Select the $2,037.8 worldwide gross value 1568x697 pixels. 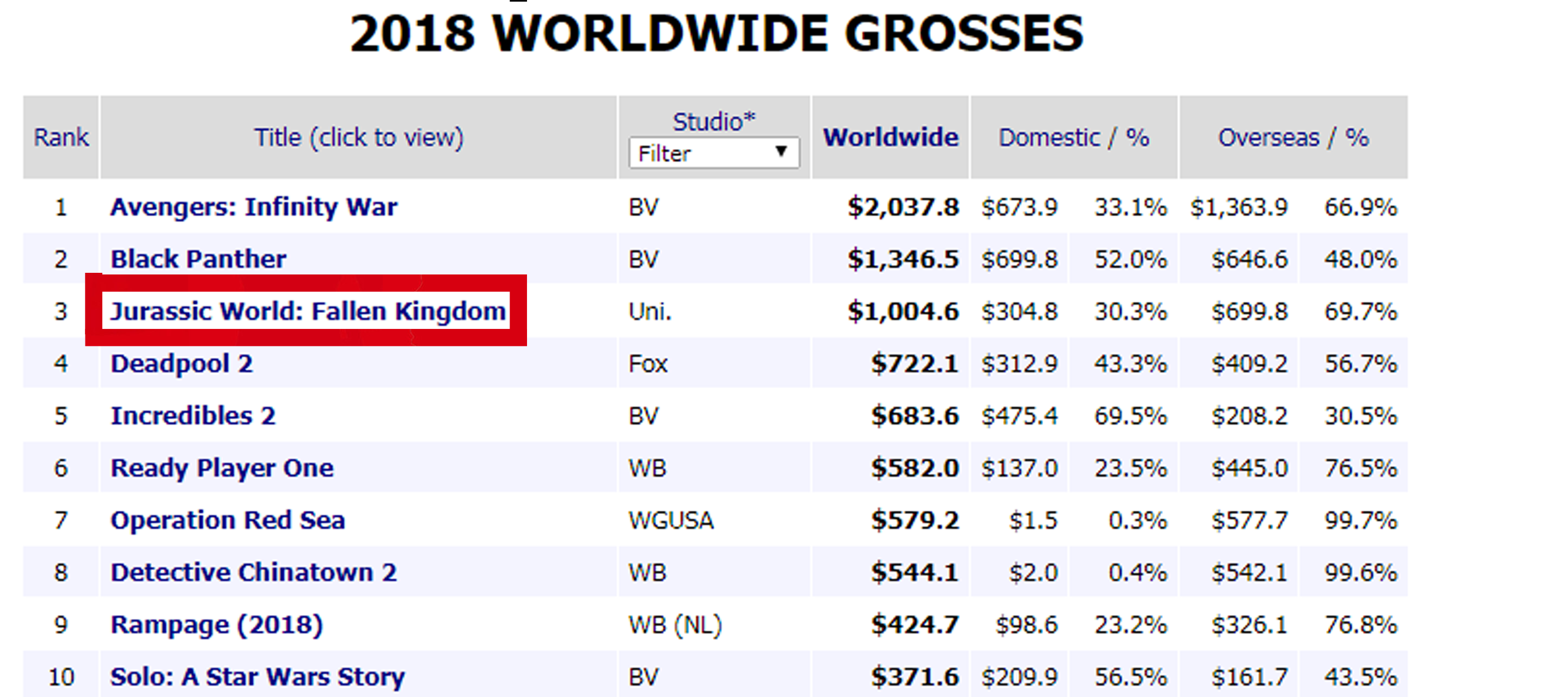coord(903,207)
